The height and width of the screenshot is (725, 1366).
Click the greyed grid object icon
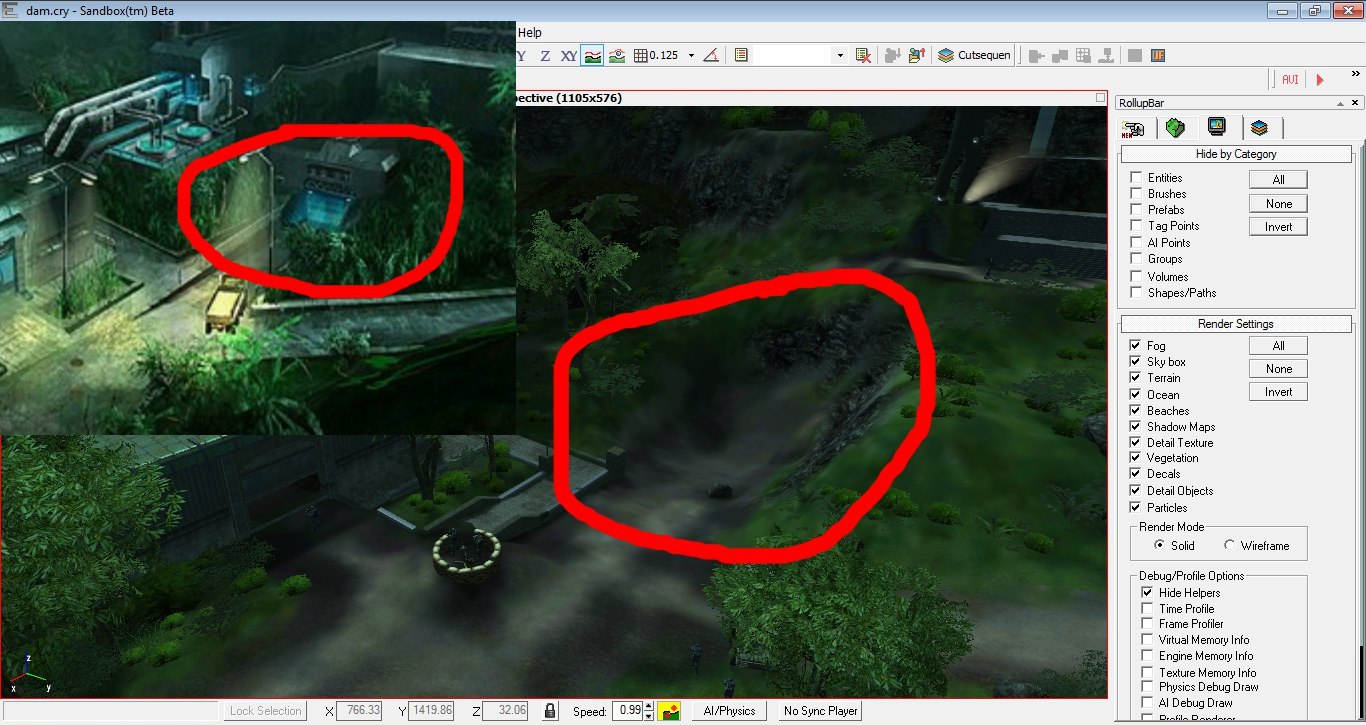[x=1083, y=56]
